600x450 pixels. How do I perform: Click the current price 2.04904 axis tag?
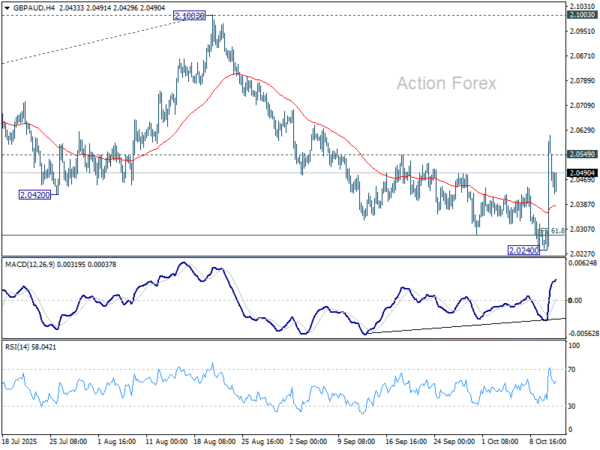coord(582,173)
